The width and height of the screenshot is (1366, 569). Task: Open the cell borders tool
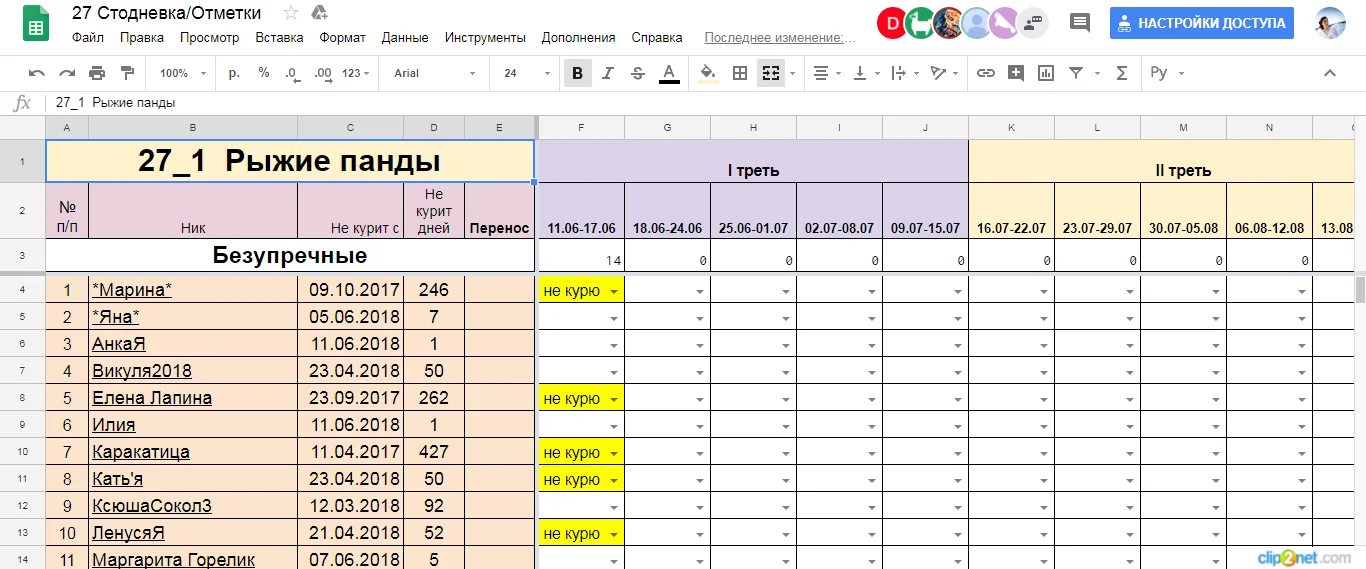(740, 73)
